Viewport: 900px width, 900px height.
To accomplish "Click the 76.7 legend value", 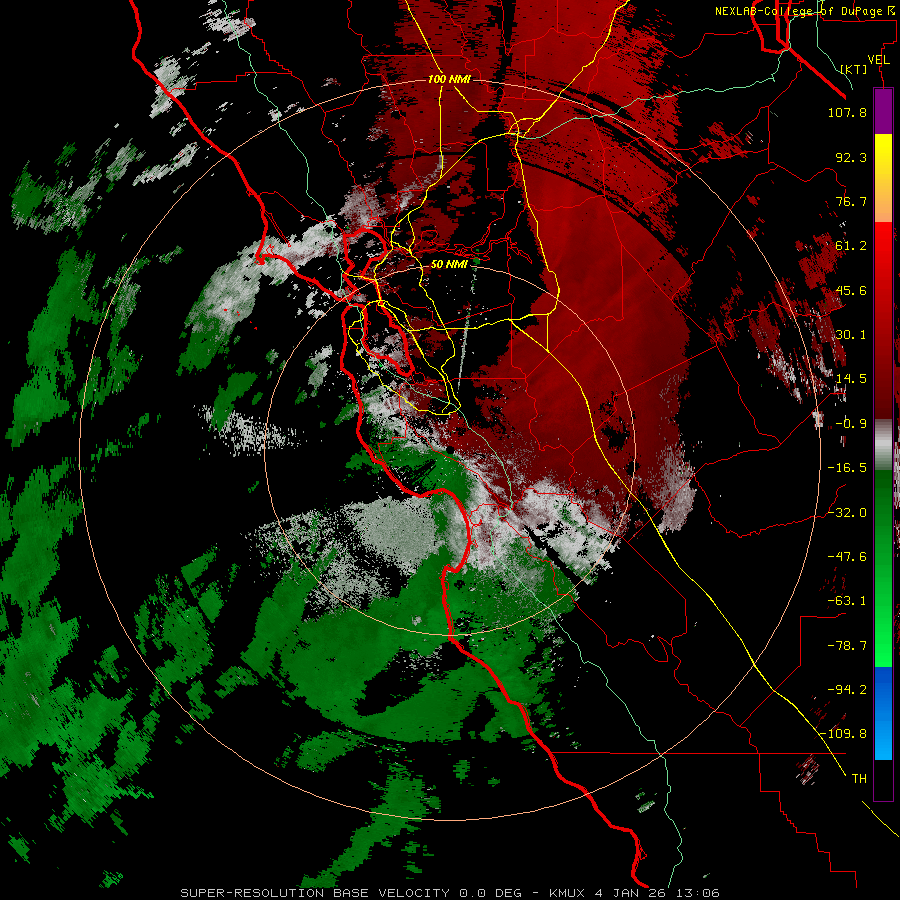I will click(x=851, y=201).
